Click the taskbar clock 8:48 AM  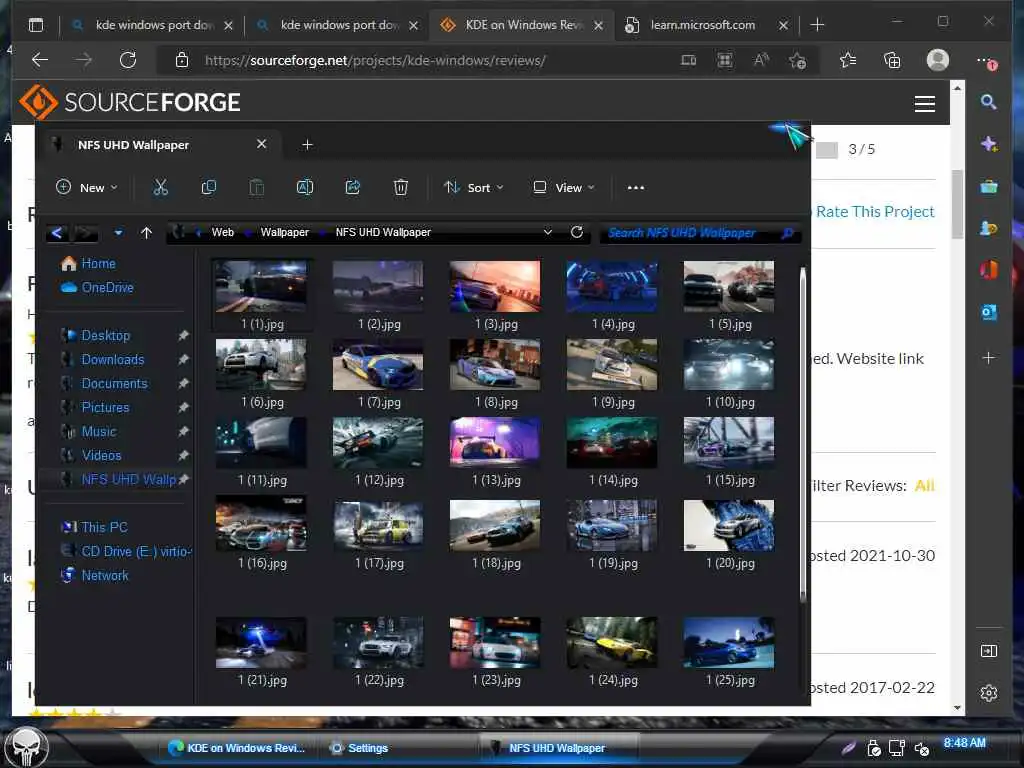(x=965, y=743)
